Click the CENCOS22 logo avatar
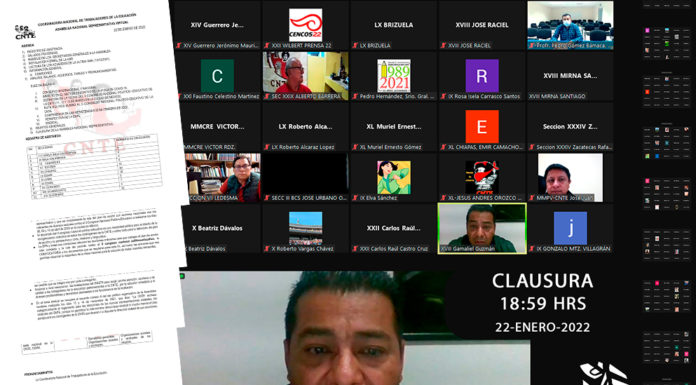The height and width of the screenshot is (385, 696). (x=305, y=25)
